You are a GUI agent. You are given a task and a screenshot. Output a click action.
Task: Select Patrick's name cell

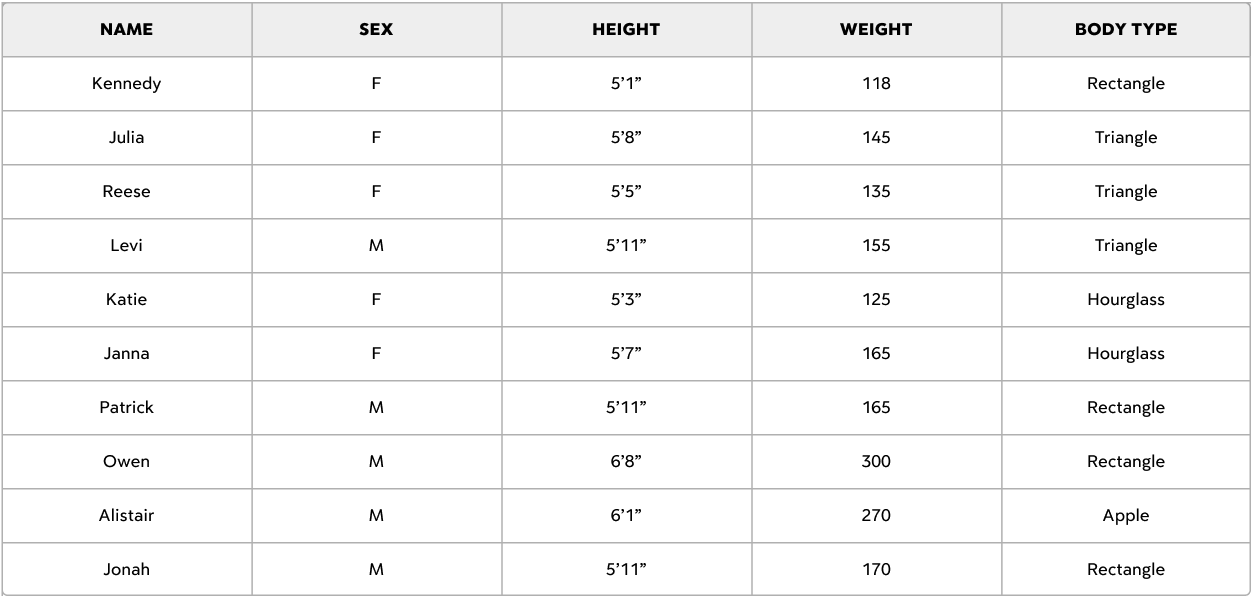[x=126, y=408]
